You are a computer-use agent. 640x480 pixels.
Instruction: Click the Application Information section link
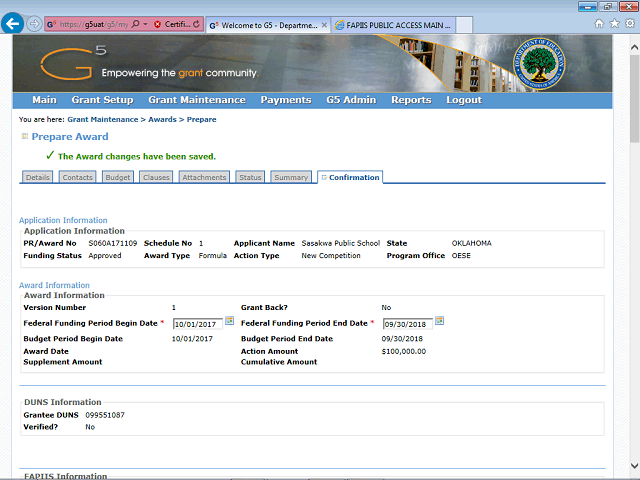(63, 220)
